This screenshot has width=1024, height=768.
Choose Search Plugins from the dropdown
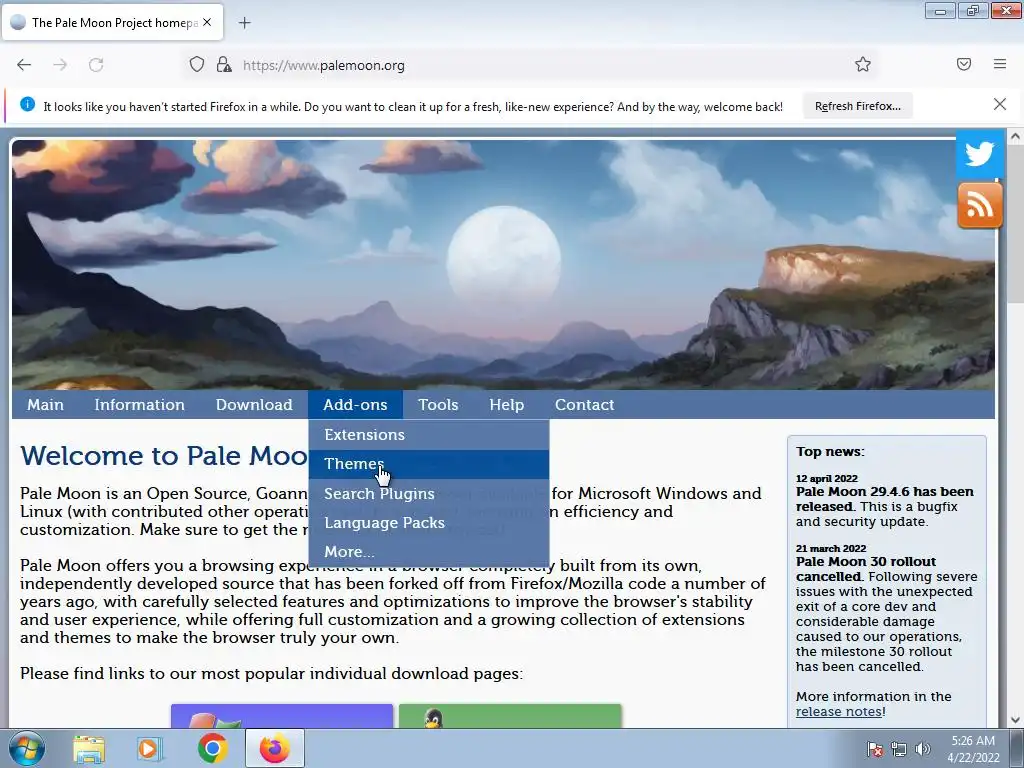428,494
